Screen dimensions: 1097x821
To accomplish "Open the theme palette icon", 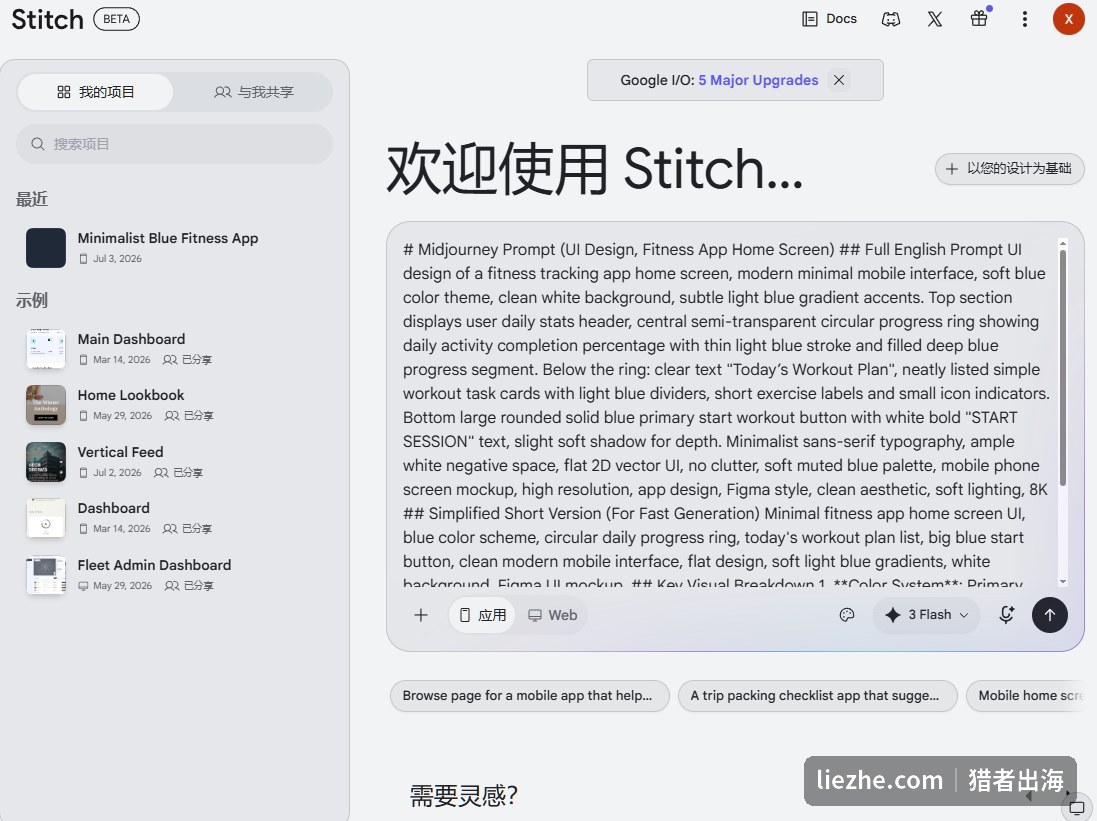I will [847, 615].
